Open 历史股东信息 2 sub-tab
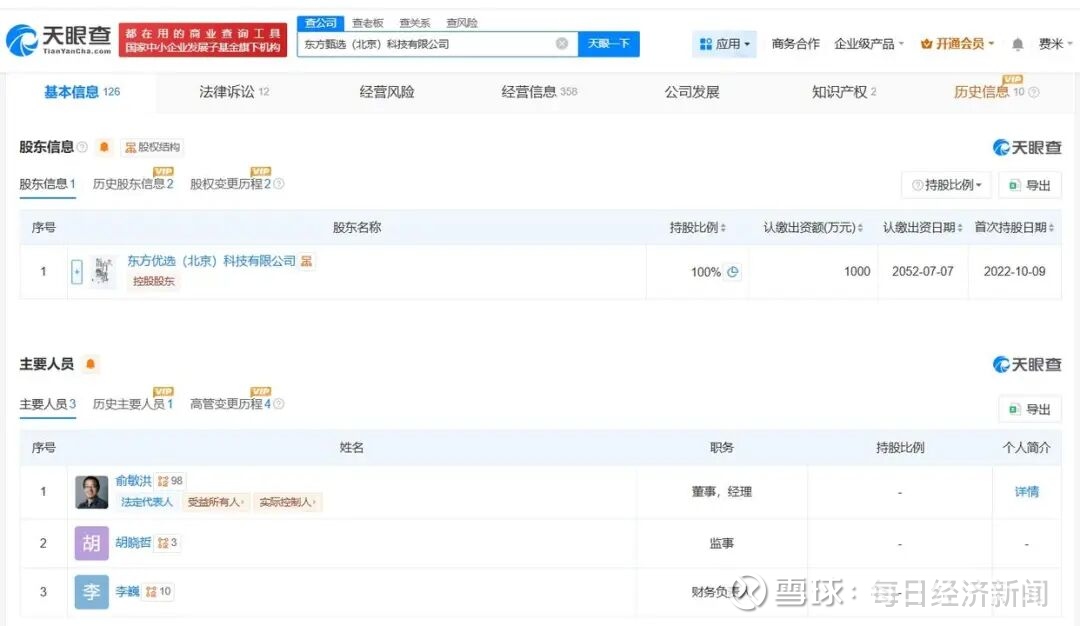 coord(133,184)
